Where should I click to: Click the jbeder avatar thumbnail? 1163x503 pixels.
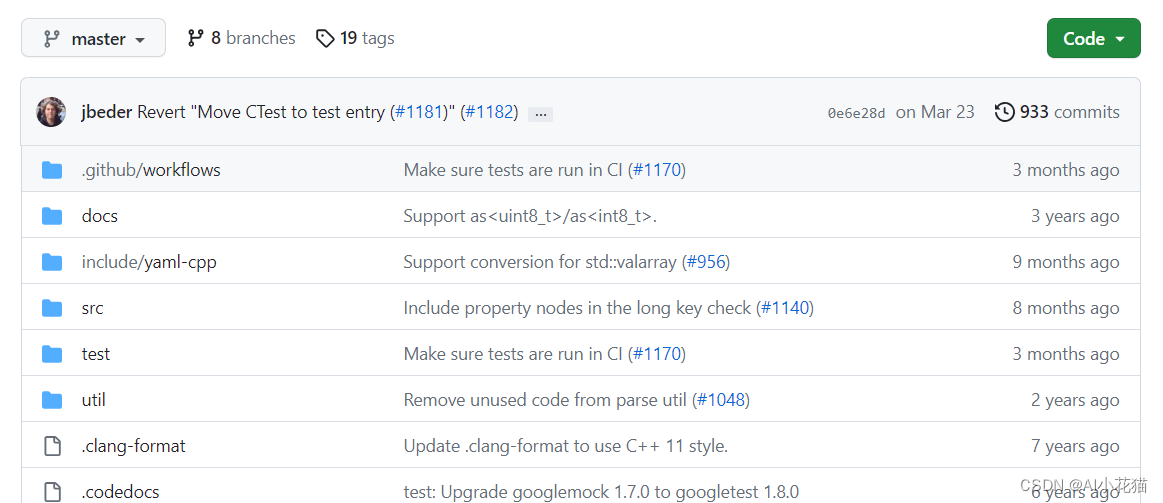[51, 112]
